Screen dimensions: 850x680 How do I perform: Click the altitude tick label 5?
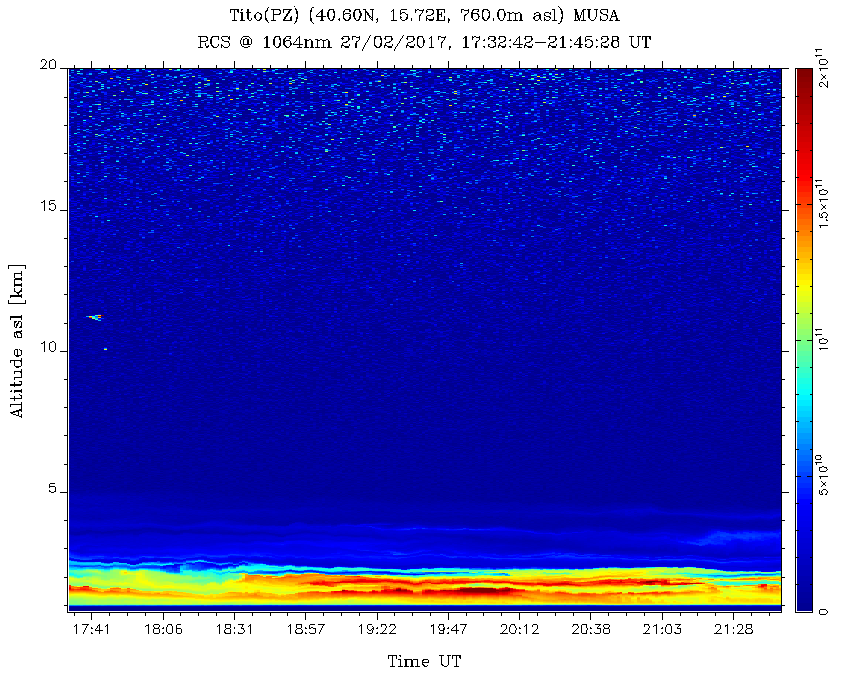[52, 489]
